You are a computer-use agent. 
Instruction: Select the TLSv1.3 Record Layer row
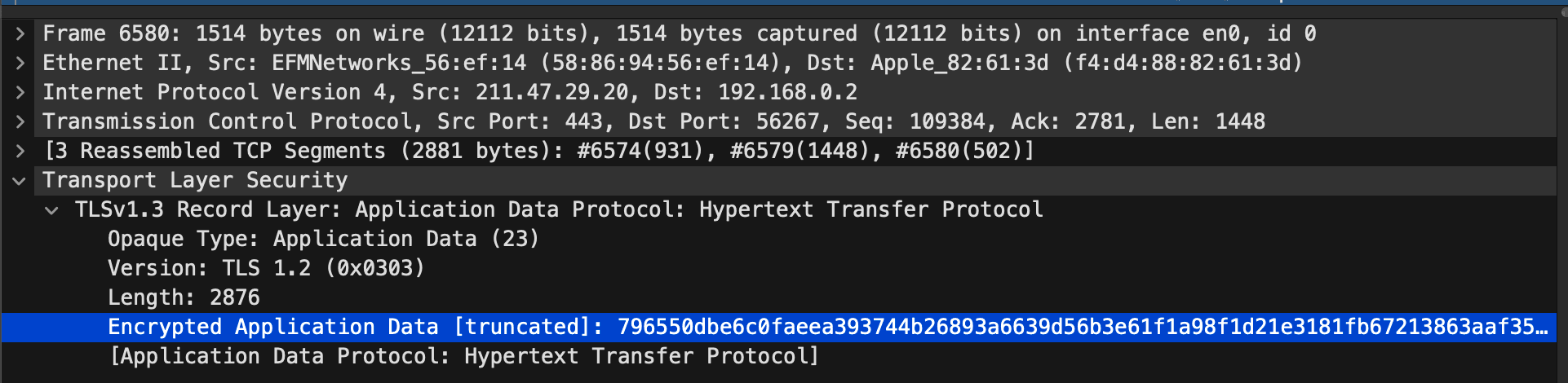coord(559,209)
